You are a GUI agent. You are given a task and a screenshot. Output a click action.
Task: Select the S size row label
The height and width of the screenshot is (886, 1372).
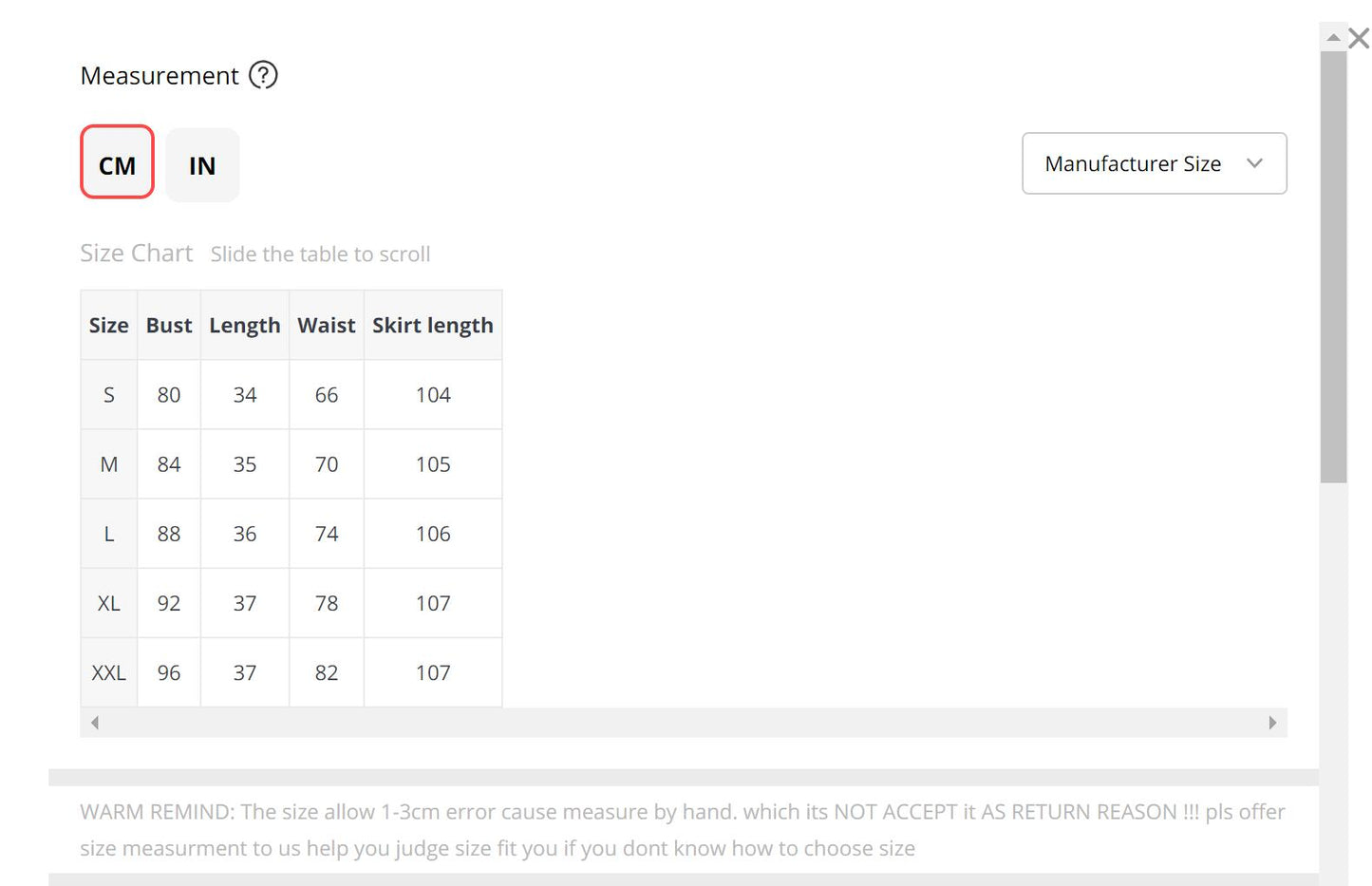coord(109,395)
